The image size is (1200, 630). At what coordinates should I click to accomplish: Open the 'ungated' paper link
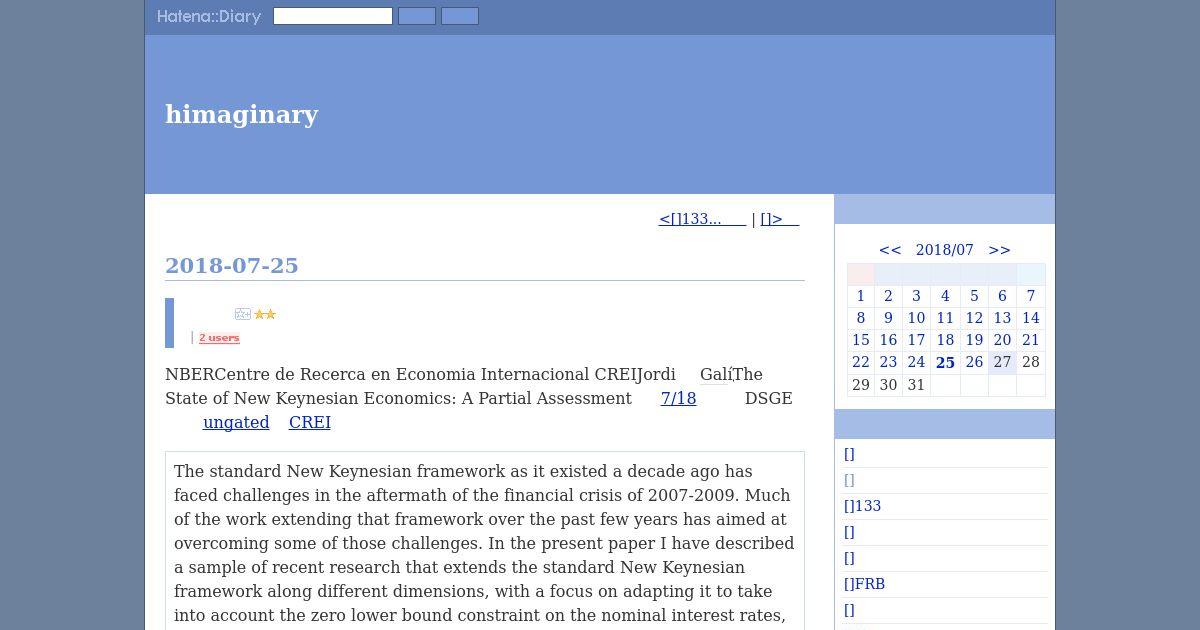[236, 422]
